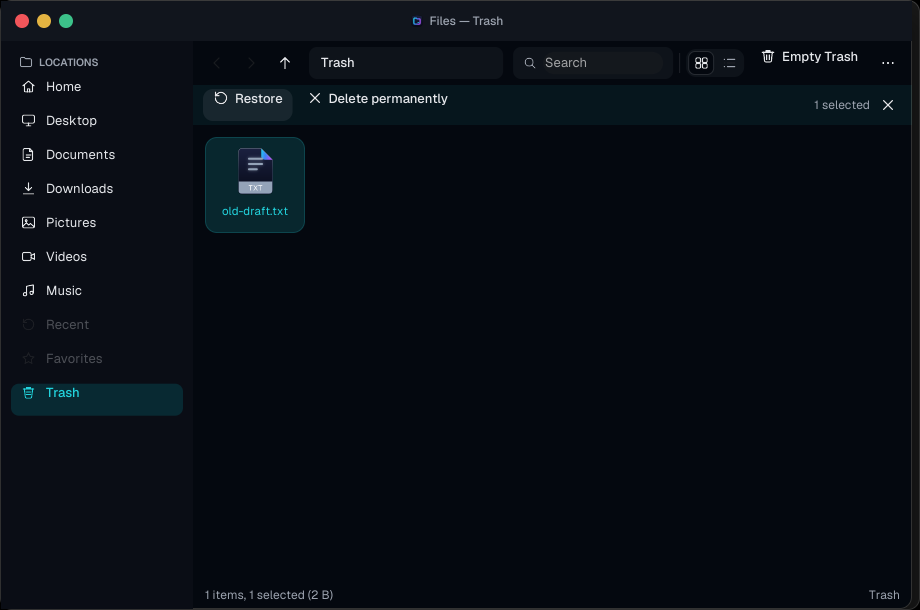Open Home in the sidebar
Viewport: 920px width, 610px height.
coord(97,87)
